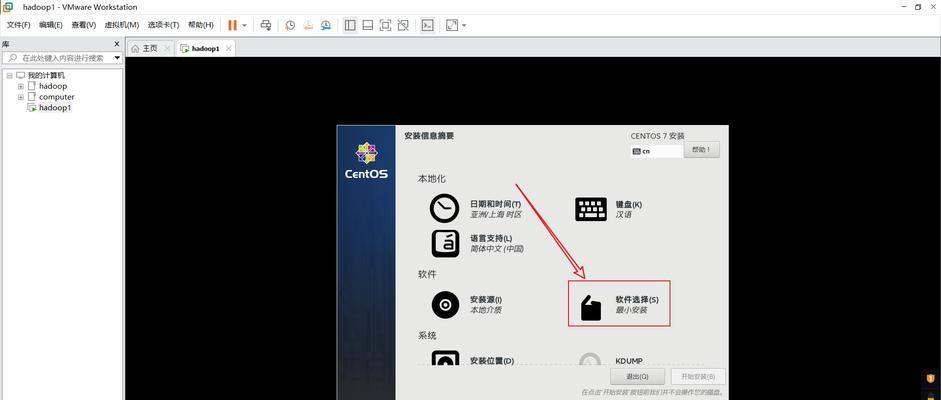Image resolution: width=941 pixels, height=400 pixels.
Task: Open 日期和时间(T) settings label
Action: tap(495, 204)
